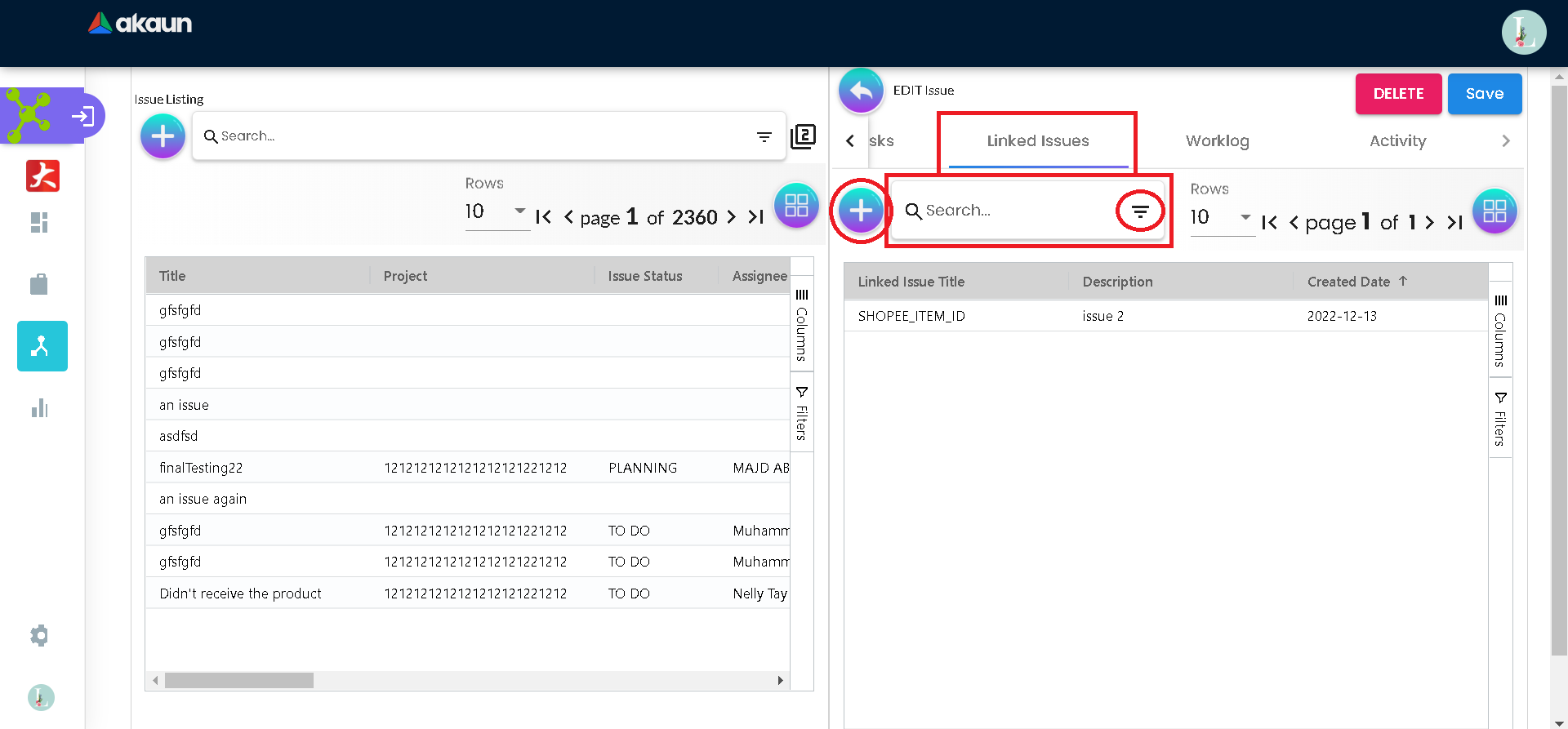
Task: Click the Save button
Action: 1484,94
